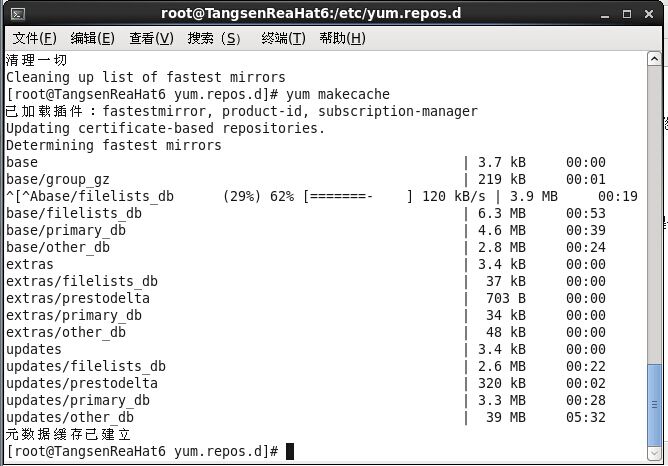Click the extras/prestodelta output line
Viewport: 668px width, 466px height.
point(78,298)
